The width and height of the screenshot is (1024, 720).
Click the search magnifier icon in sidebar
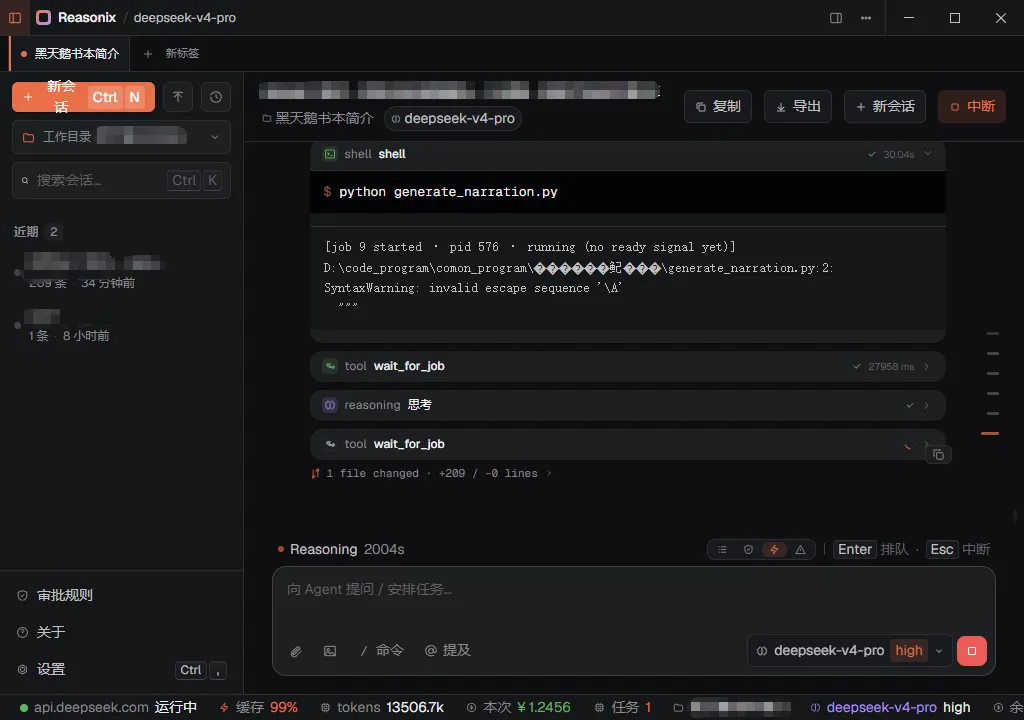pyautogui.click(x=25, y=180)
